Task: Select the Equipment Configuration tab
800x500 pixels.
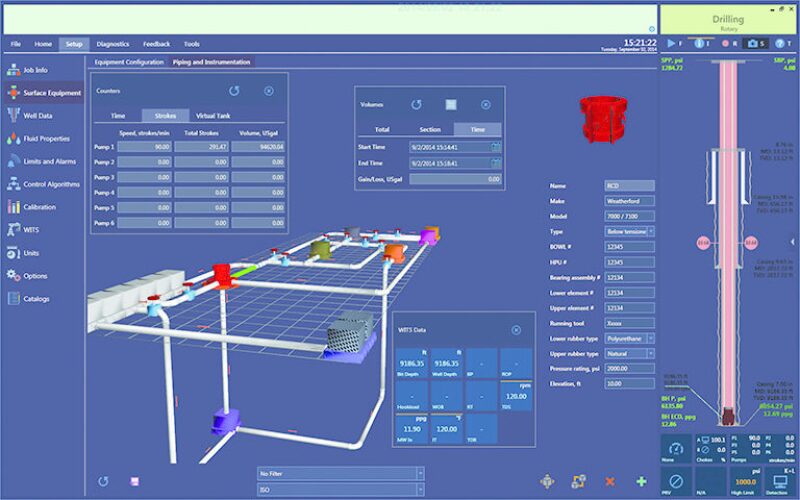Action: click(x=129, y=62)
